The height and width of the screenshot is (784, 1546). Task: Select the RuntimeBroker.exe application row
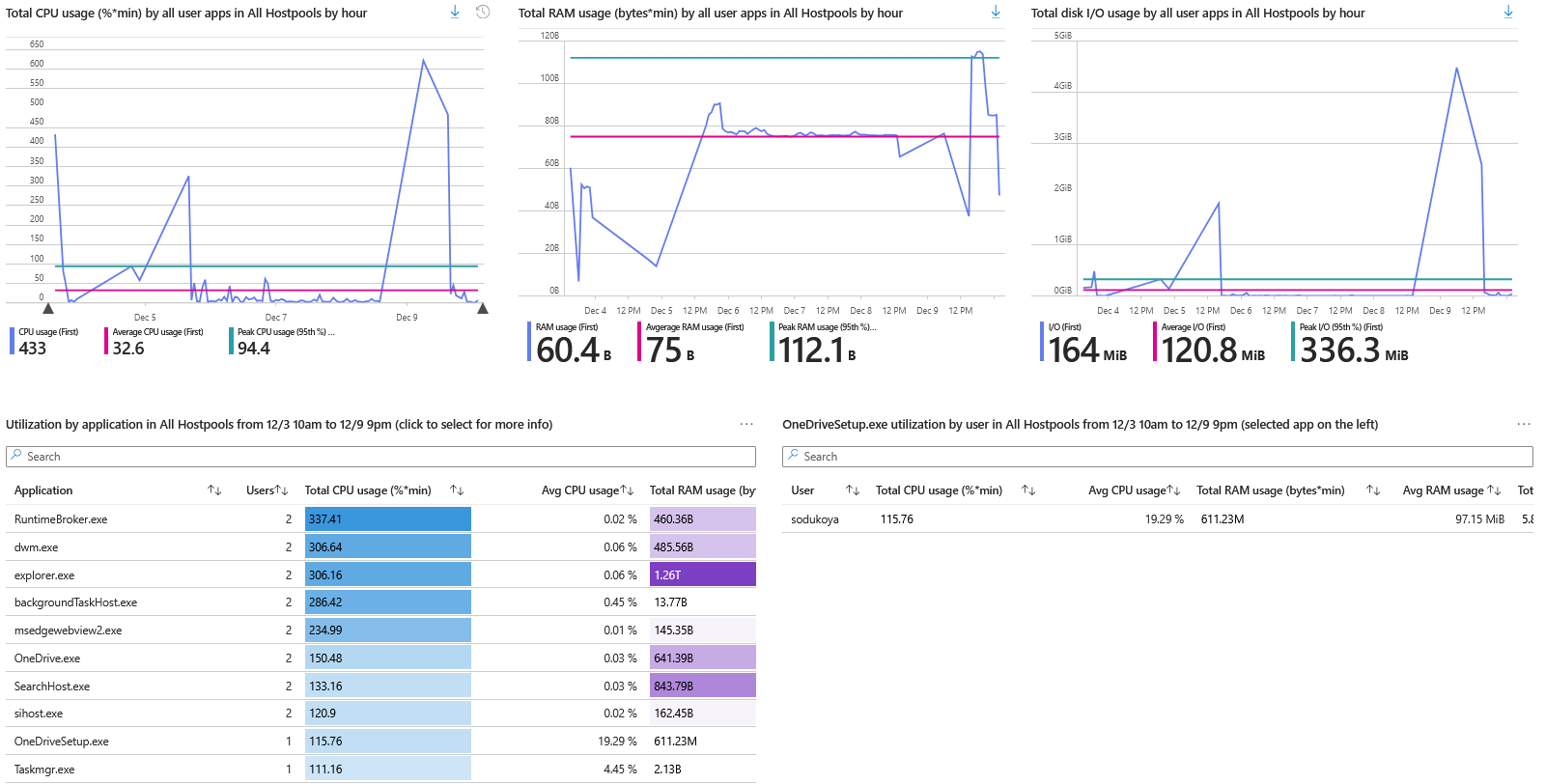pos(380,519)
